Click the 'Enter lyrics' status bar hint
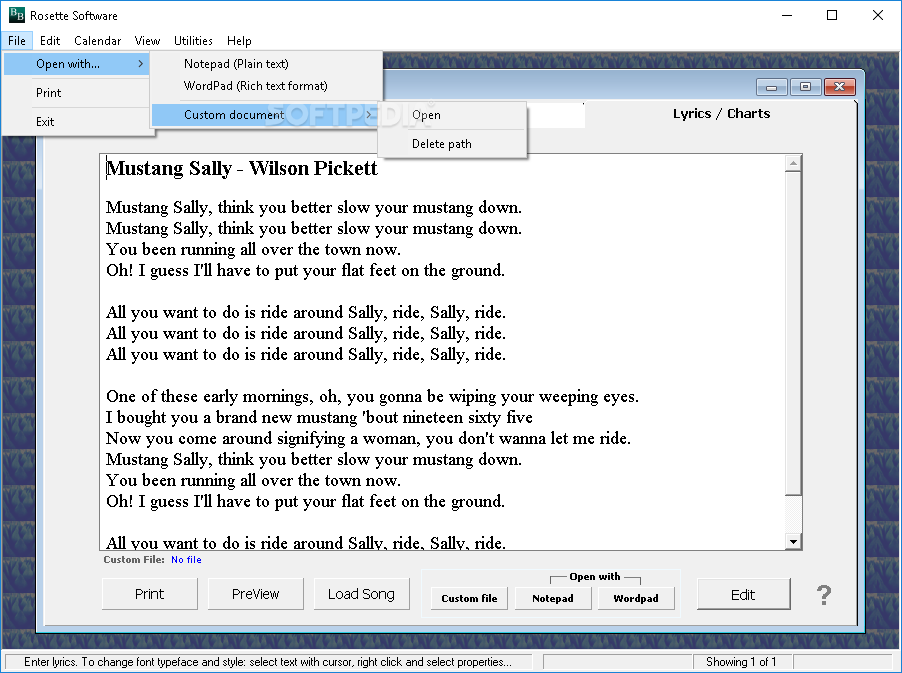This screenshot has width=902, height=673. point(267,662)
